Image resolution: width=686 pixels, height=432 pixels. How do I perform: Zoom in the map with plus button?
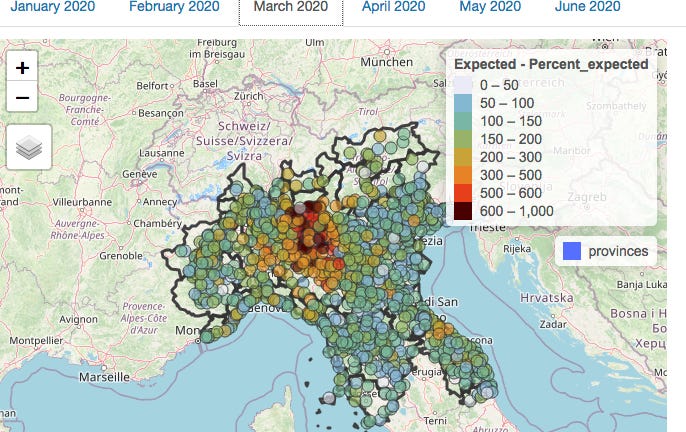[x=22, y=67]
